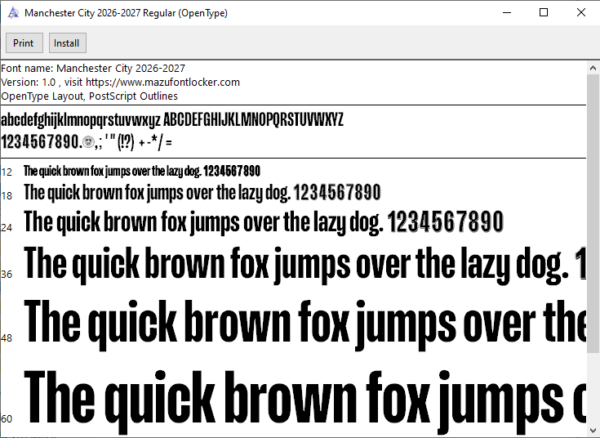Click the 18pt quick brown fox sample
600x438 pixels.
(x=202, y=192)
